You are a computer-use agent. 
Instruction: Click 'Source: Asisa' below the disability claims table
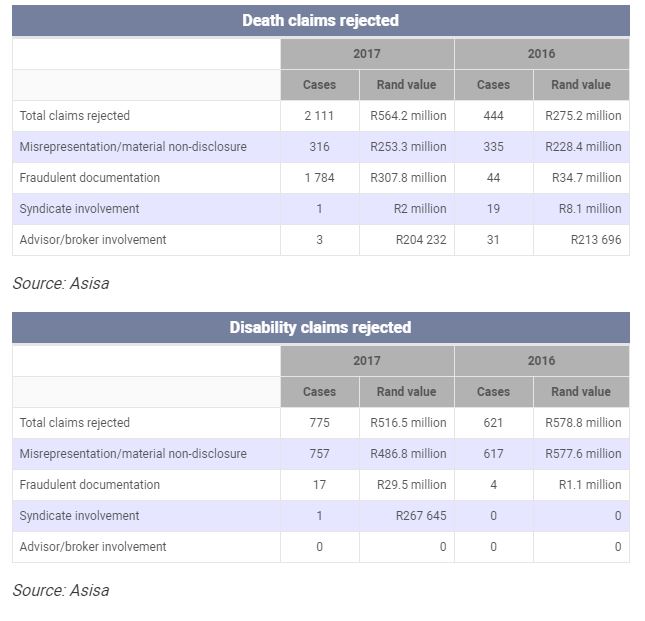pyautogui.click(x=61, y=590)
